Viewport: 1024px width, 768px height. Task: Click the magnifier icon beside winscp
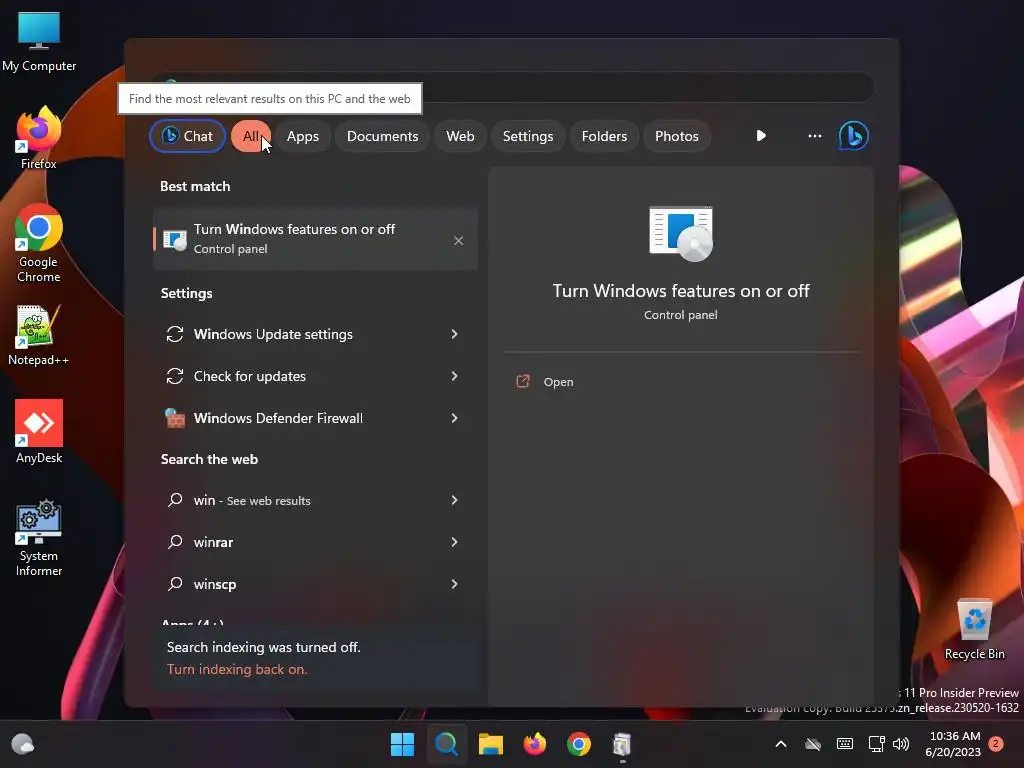(175, 584)
